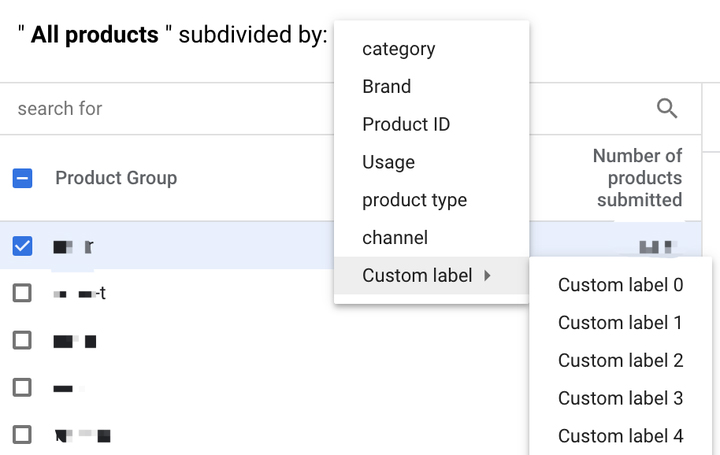Choose Brand in the subdivide menu
Image resolution: width=720 pixels, height=455 pixels.
(x=386, y=87)
